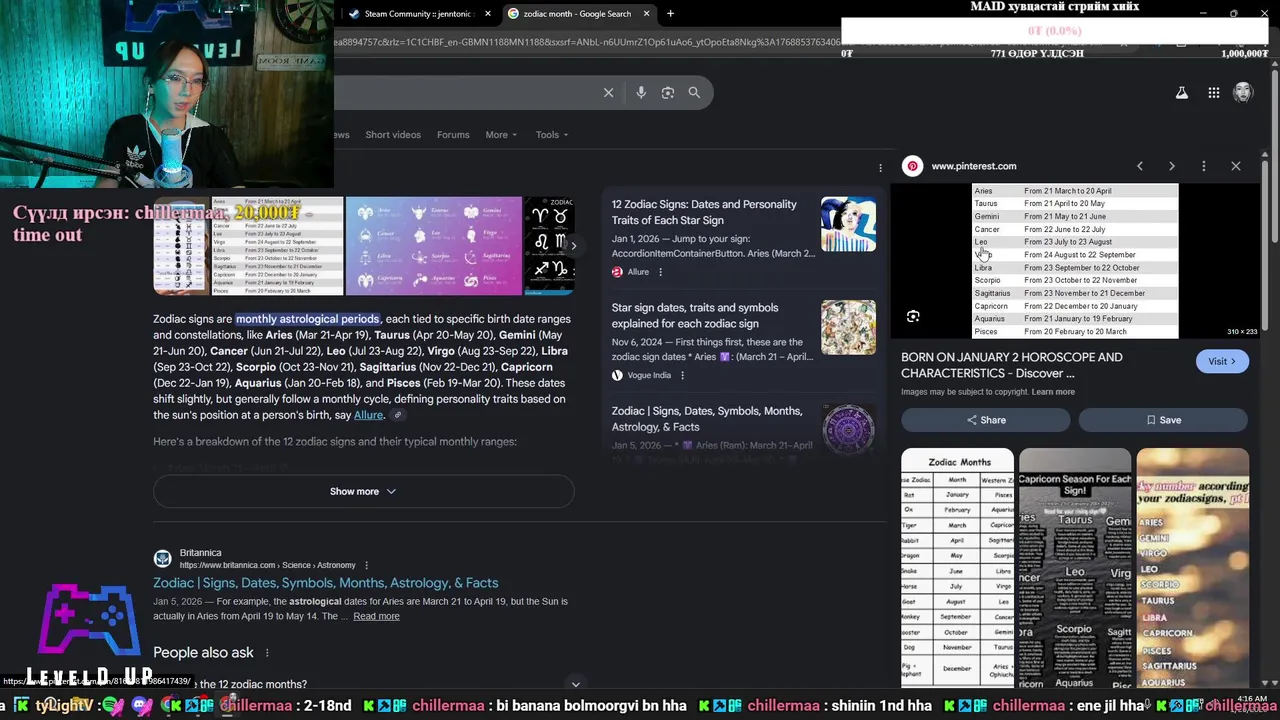Viewport: 1280px width, 720px height.
Task: Click www.pinterest.com source link
Action: (973, 166)
